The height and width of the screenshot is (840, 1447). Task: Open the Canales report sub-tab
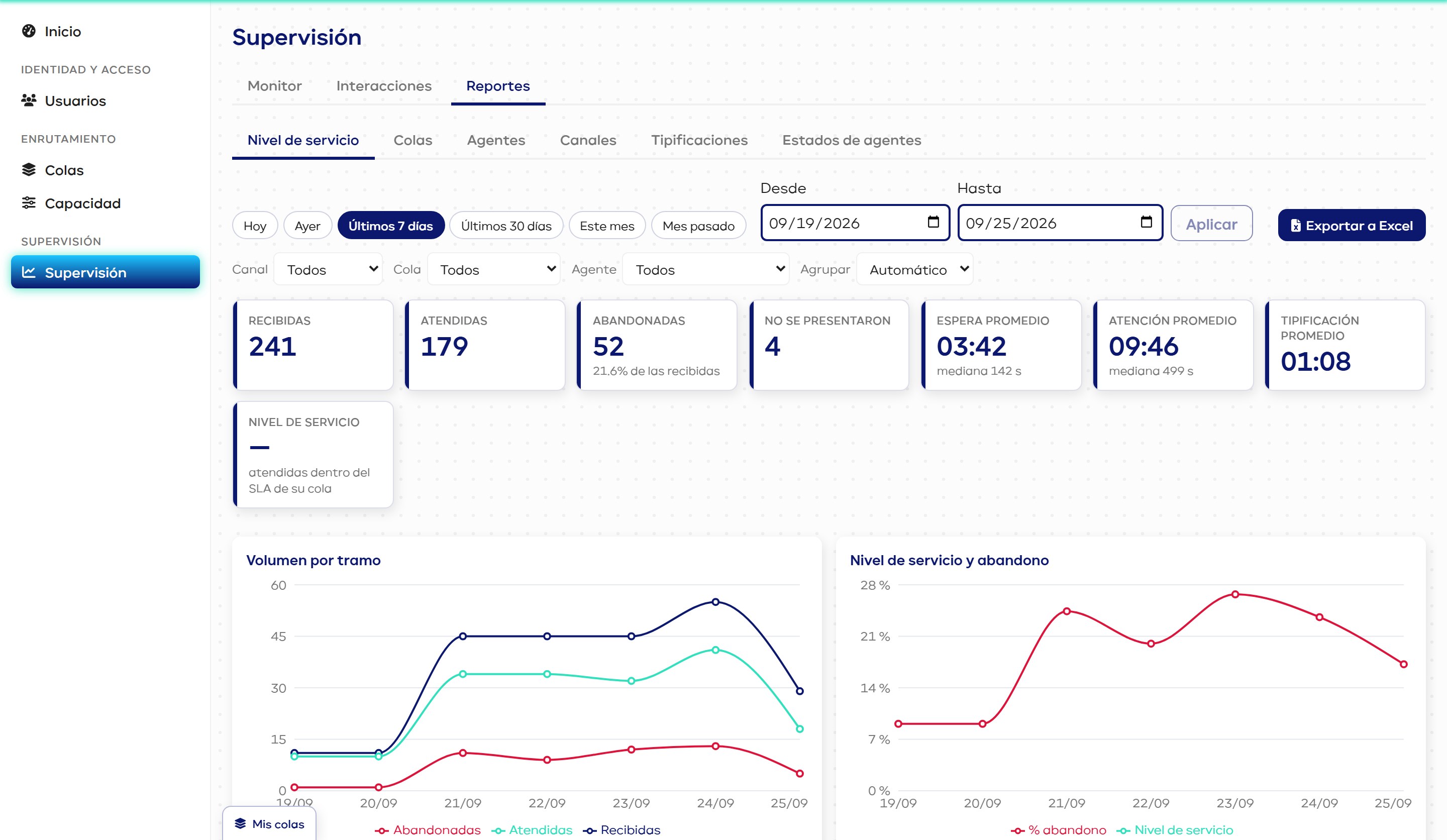588,140
